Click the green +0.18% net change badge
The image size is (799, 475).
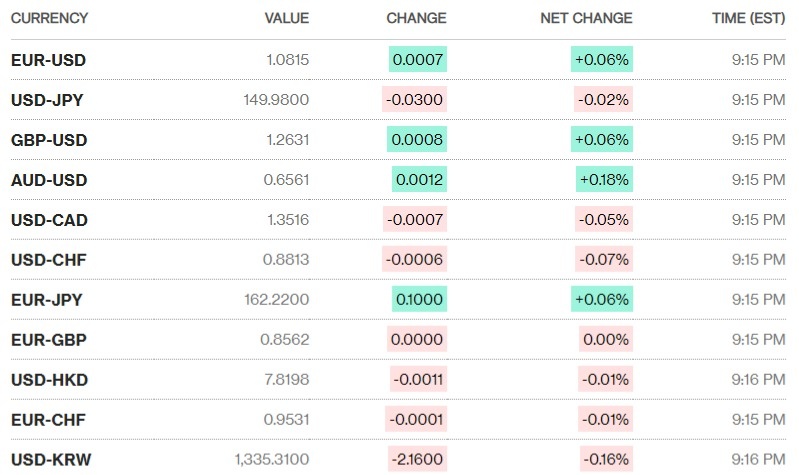604,180
